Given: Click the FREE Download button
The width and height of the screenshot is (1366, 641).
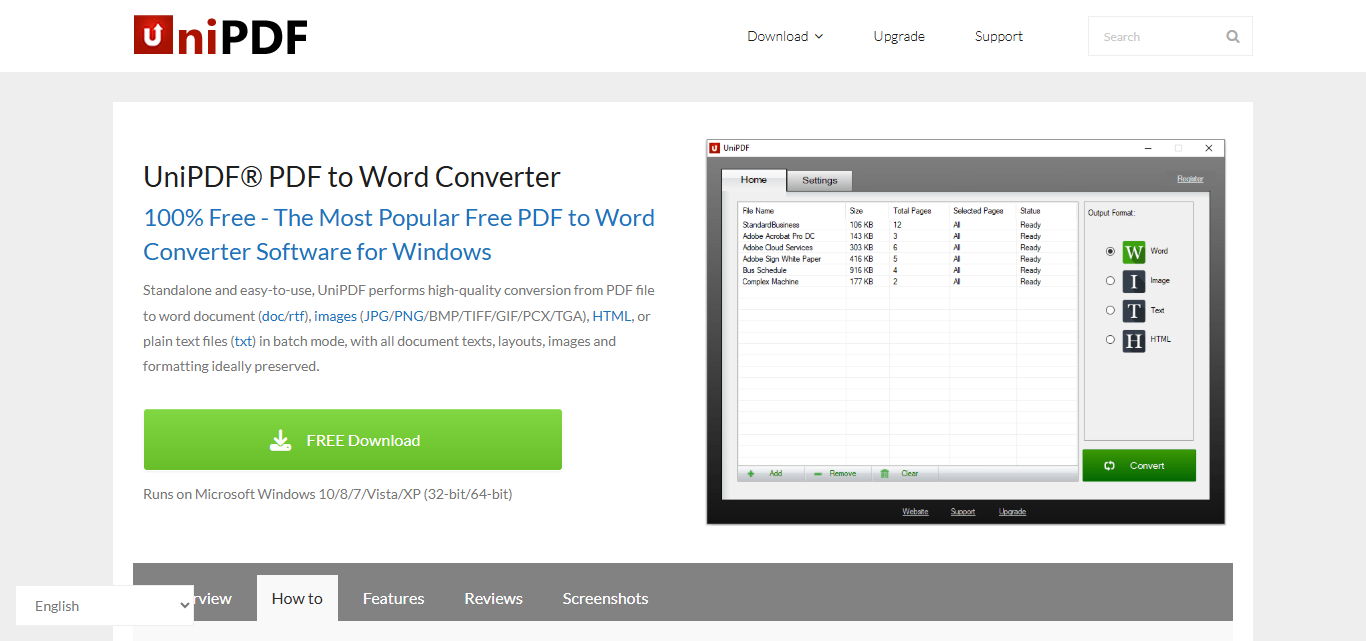Looking at the screenshot, I should 353,440.
